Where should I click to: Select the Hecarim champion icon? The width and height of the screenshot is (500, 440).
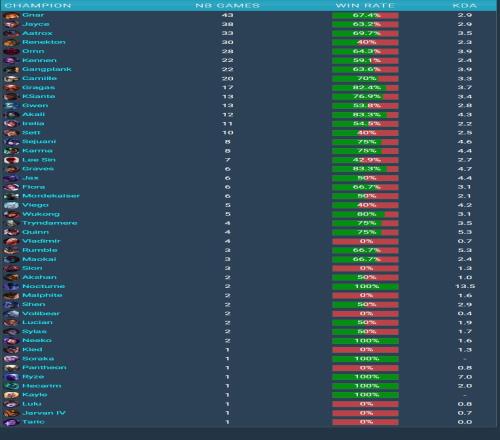11,386
